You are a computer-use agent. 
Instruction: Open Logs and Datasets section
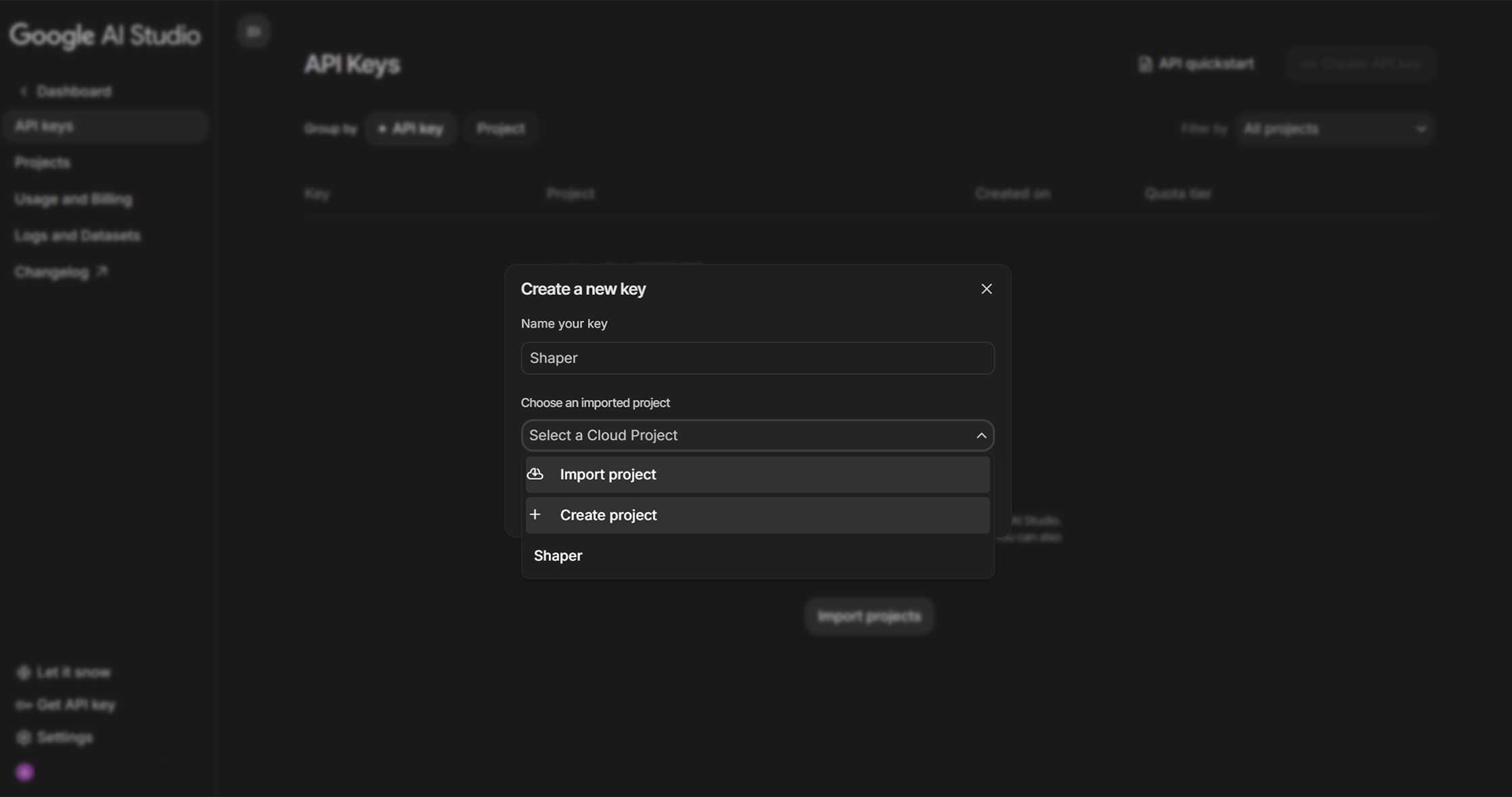tap(78, 235)
